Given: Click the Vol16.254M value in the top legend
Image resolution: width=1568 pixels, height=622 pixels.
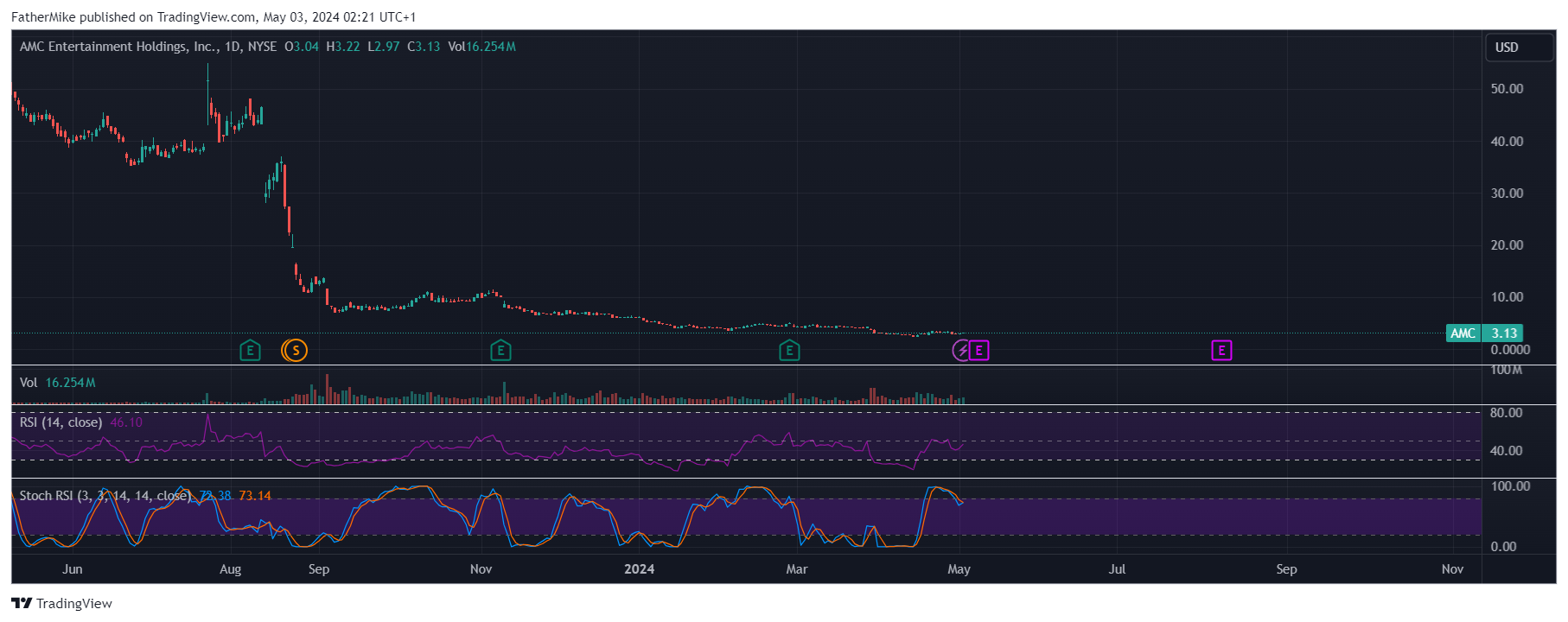Looking at the screenshot, I should click(481, 47).
